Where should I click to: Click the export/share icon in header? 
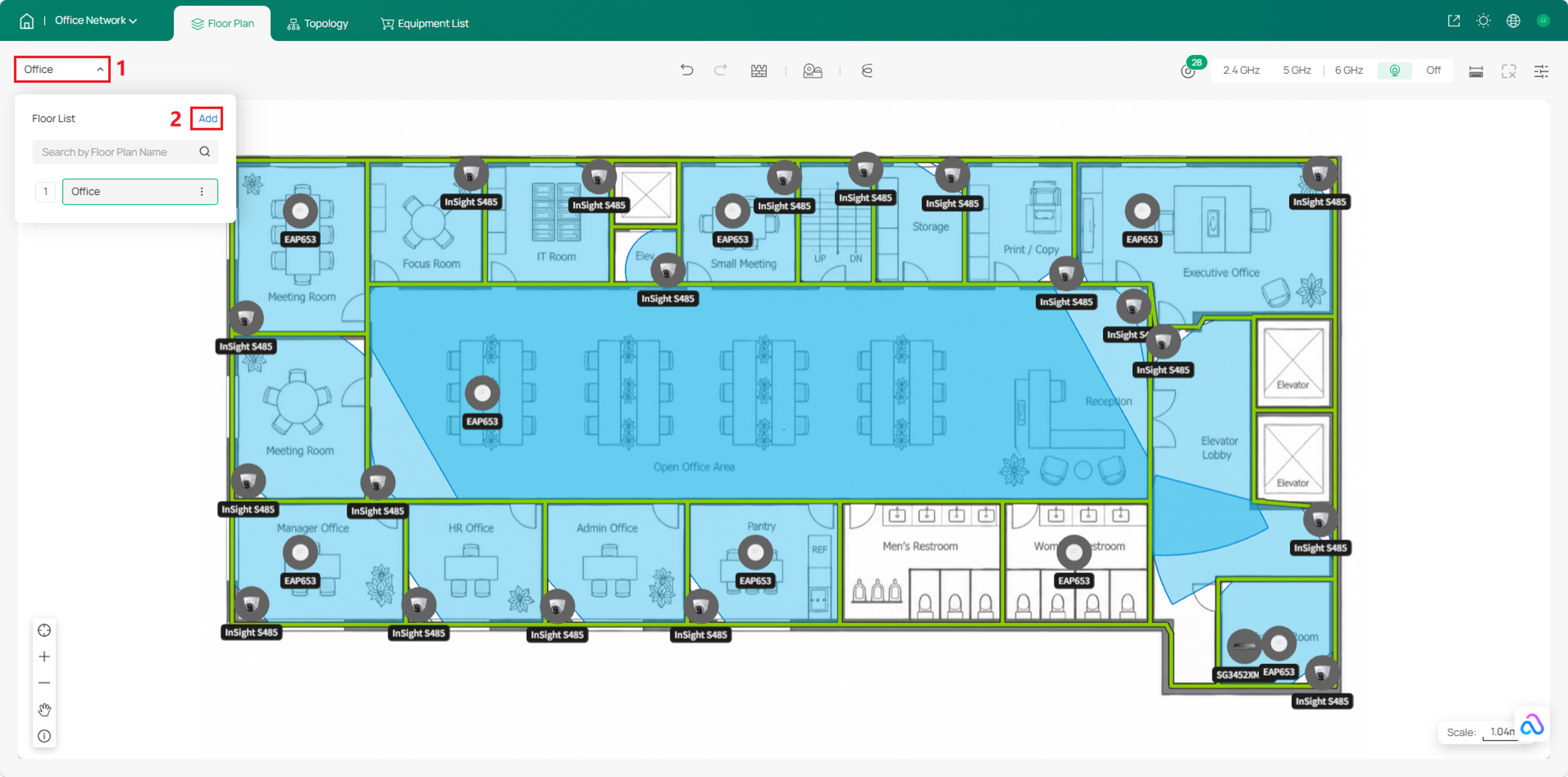click(x=1454, y=20)
